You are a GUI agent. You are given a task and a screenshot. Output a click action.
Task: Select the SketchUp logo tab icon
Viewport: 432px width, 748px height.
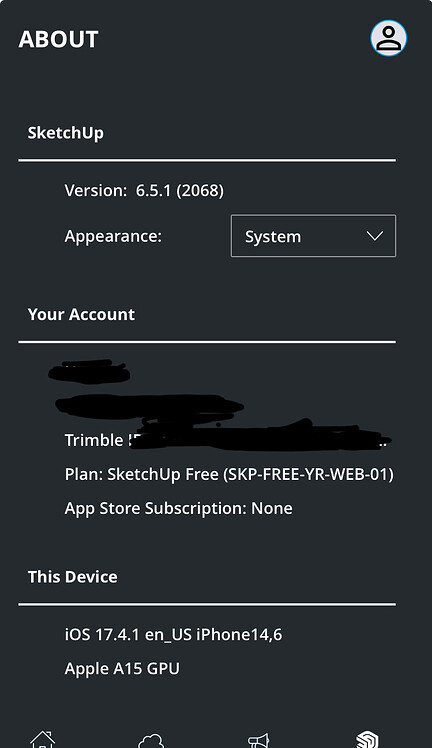point(368,740)
